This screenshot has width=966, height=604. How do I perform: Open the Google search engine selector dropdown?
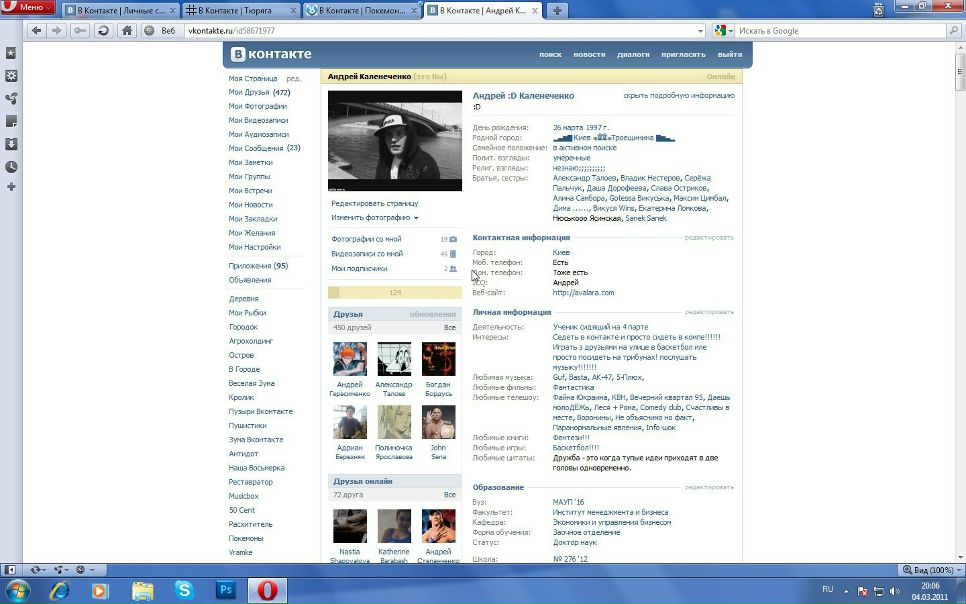coord(729,31)
